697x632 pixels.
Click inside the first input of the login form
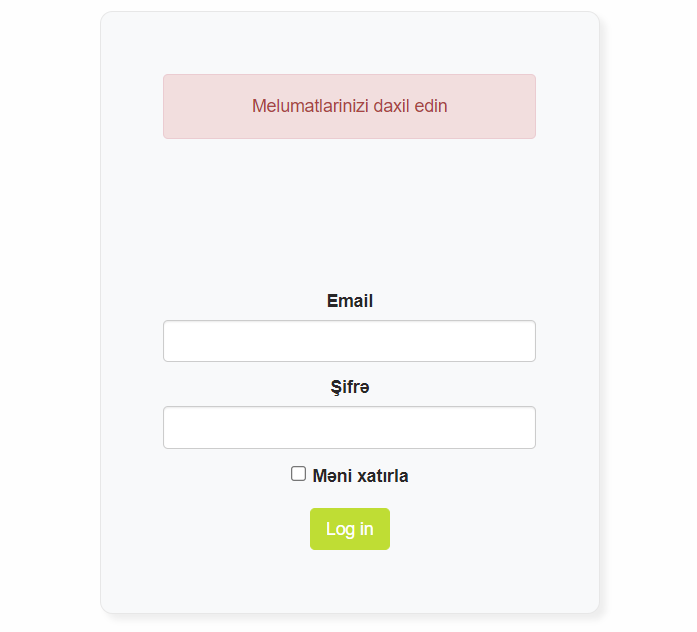tap(349, 341)
